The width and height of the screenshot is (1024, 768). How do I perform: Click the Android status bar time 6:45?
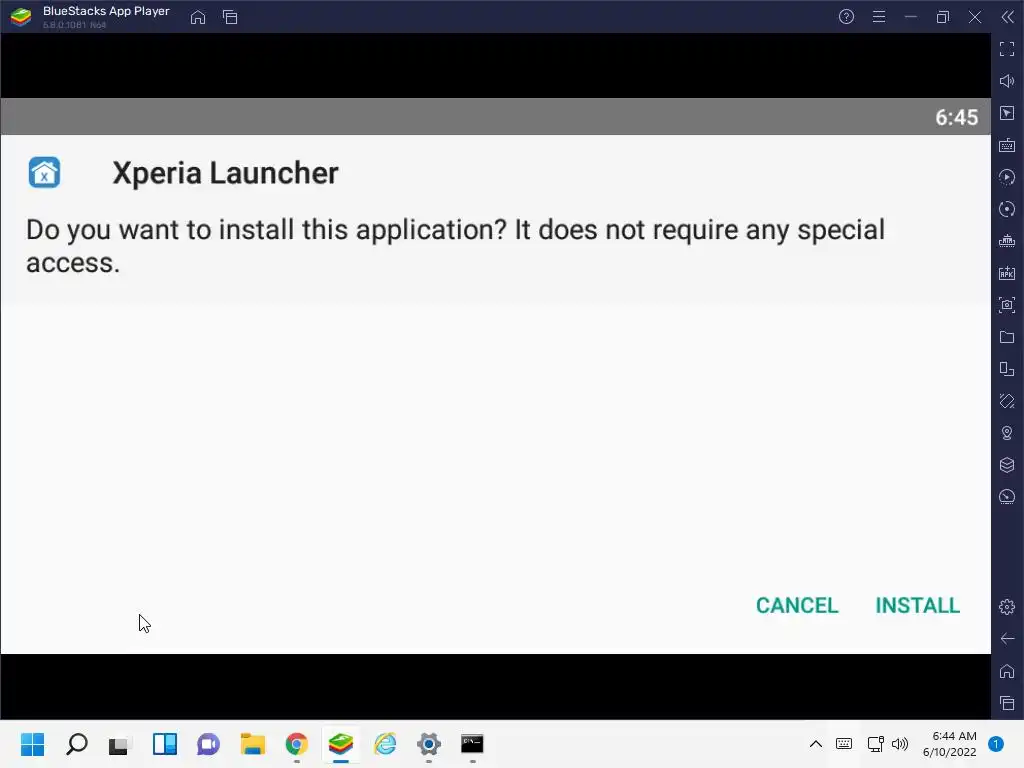[957, 118]
